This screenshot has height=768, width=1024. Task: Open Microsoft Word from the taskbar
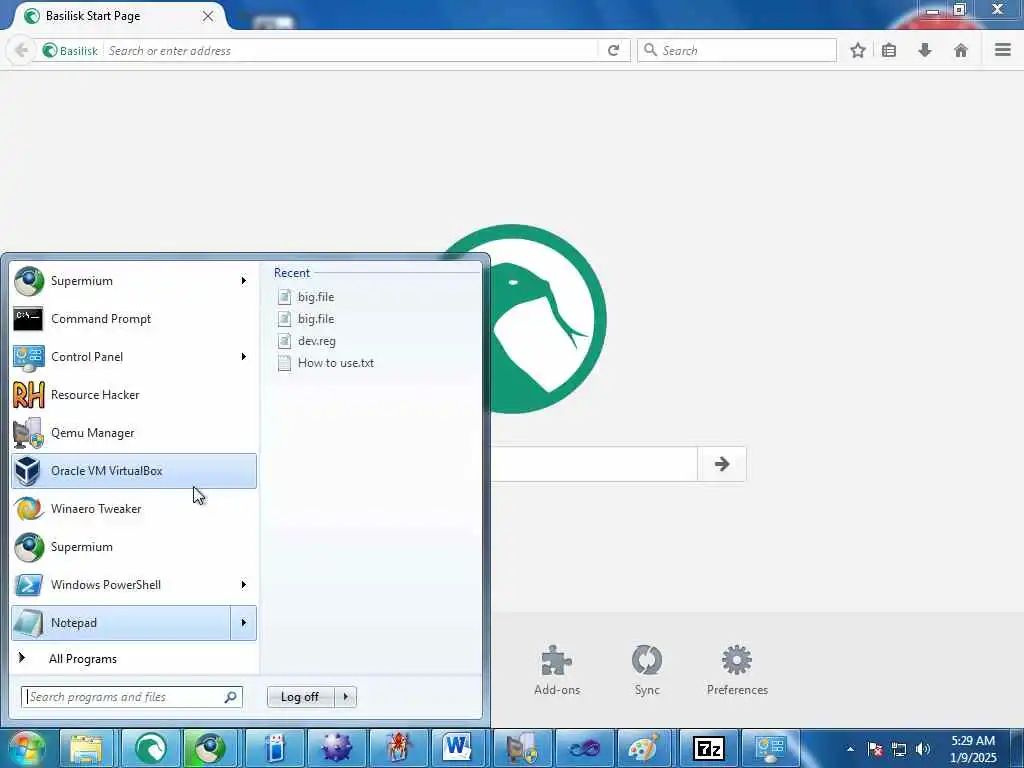pos(457,748)
